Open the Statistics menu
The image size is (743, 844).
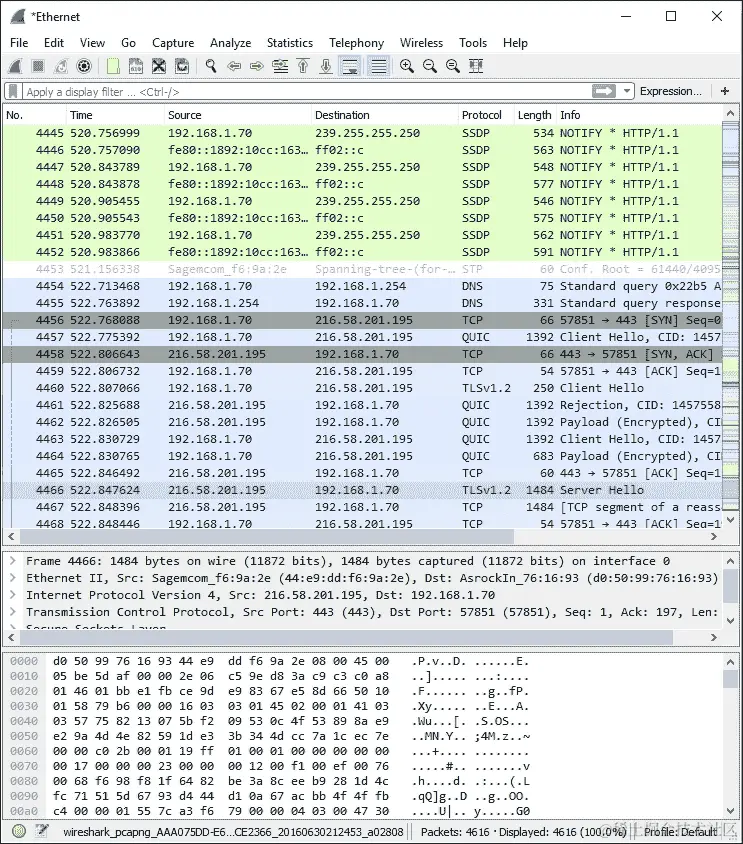tap(290, 43)
